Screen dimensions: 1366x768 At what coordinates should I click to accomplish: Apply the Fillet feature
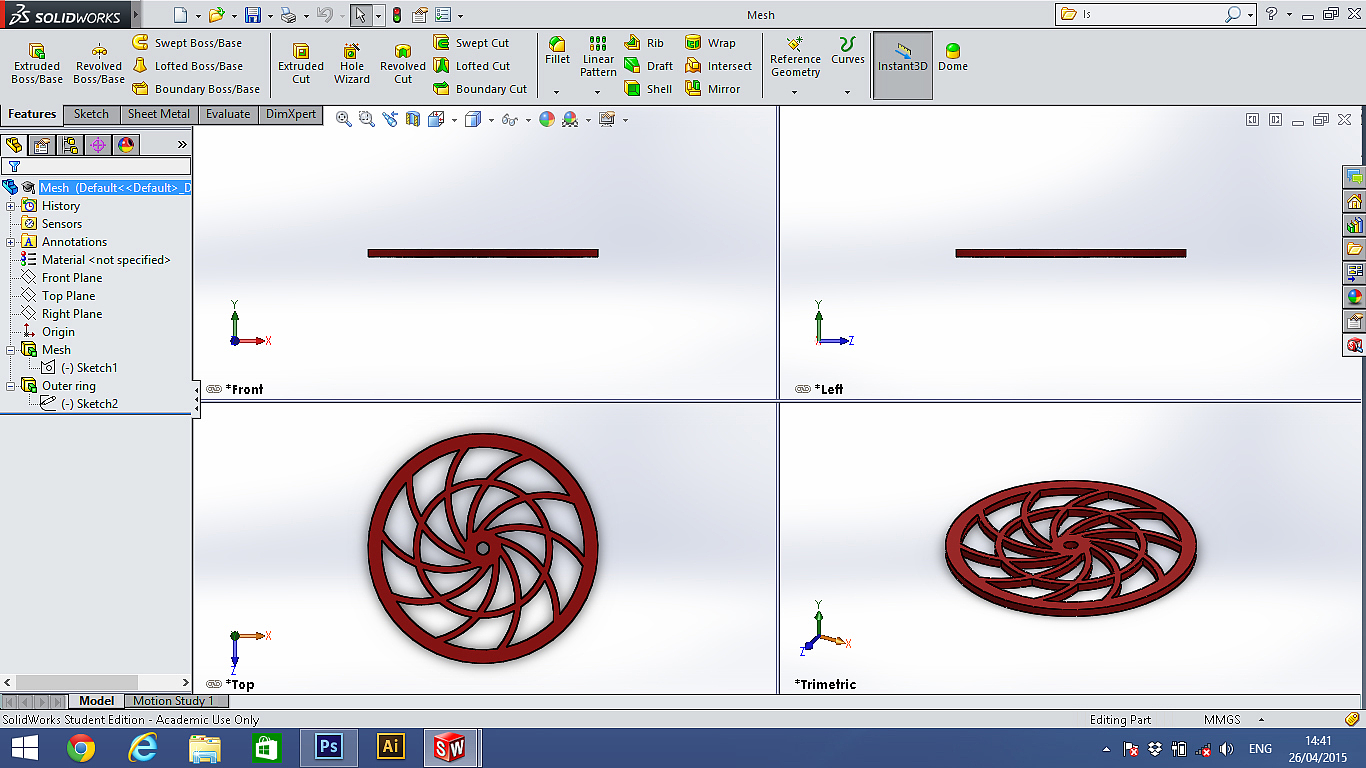pyautogui.click(x=557, y=50)
